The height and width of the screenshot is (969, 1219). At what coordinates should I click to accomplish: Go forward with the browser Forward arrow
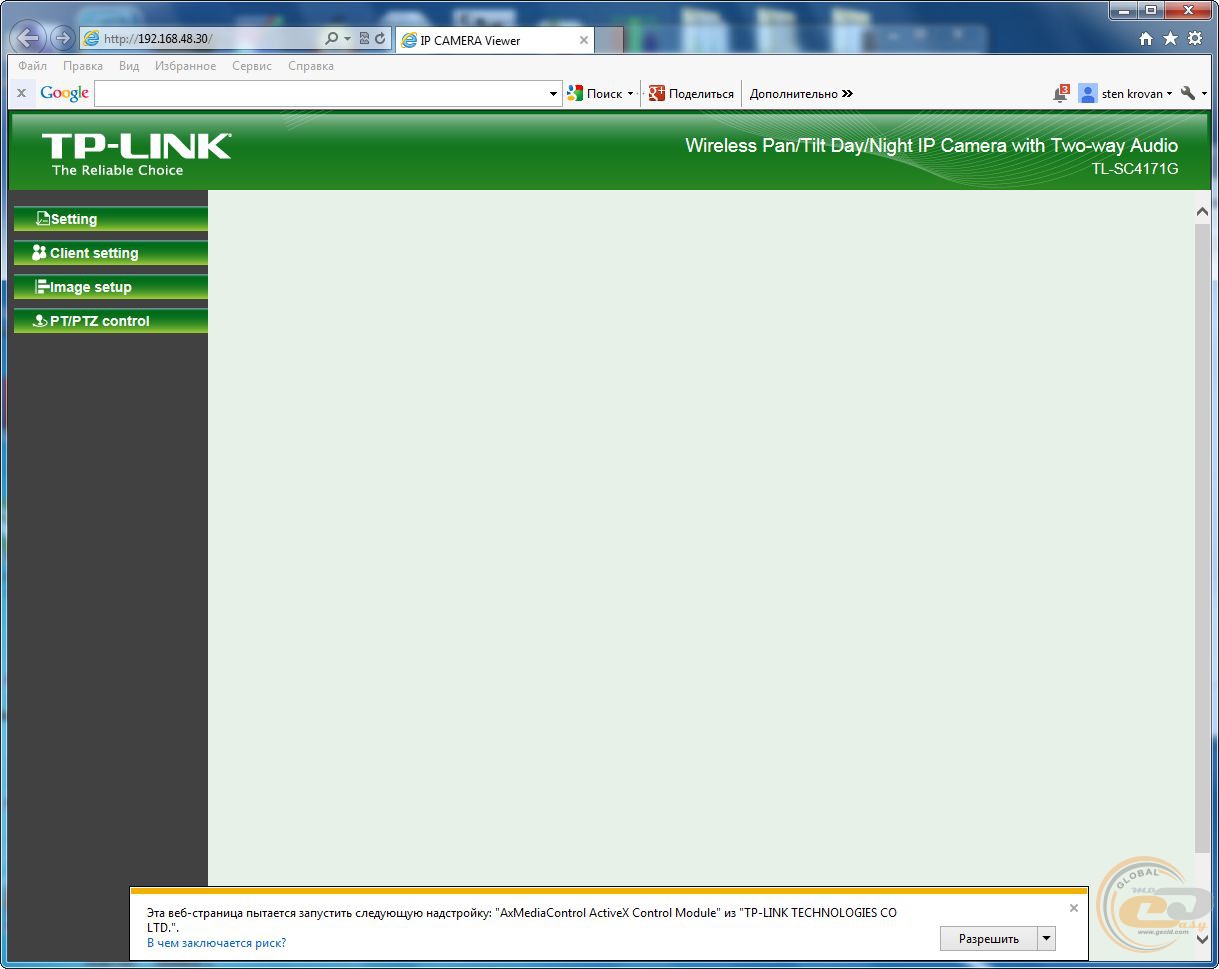(x=62, y=38)
